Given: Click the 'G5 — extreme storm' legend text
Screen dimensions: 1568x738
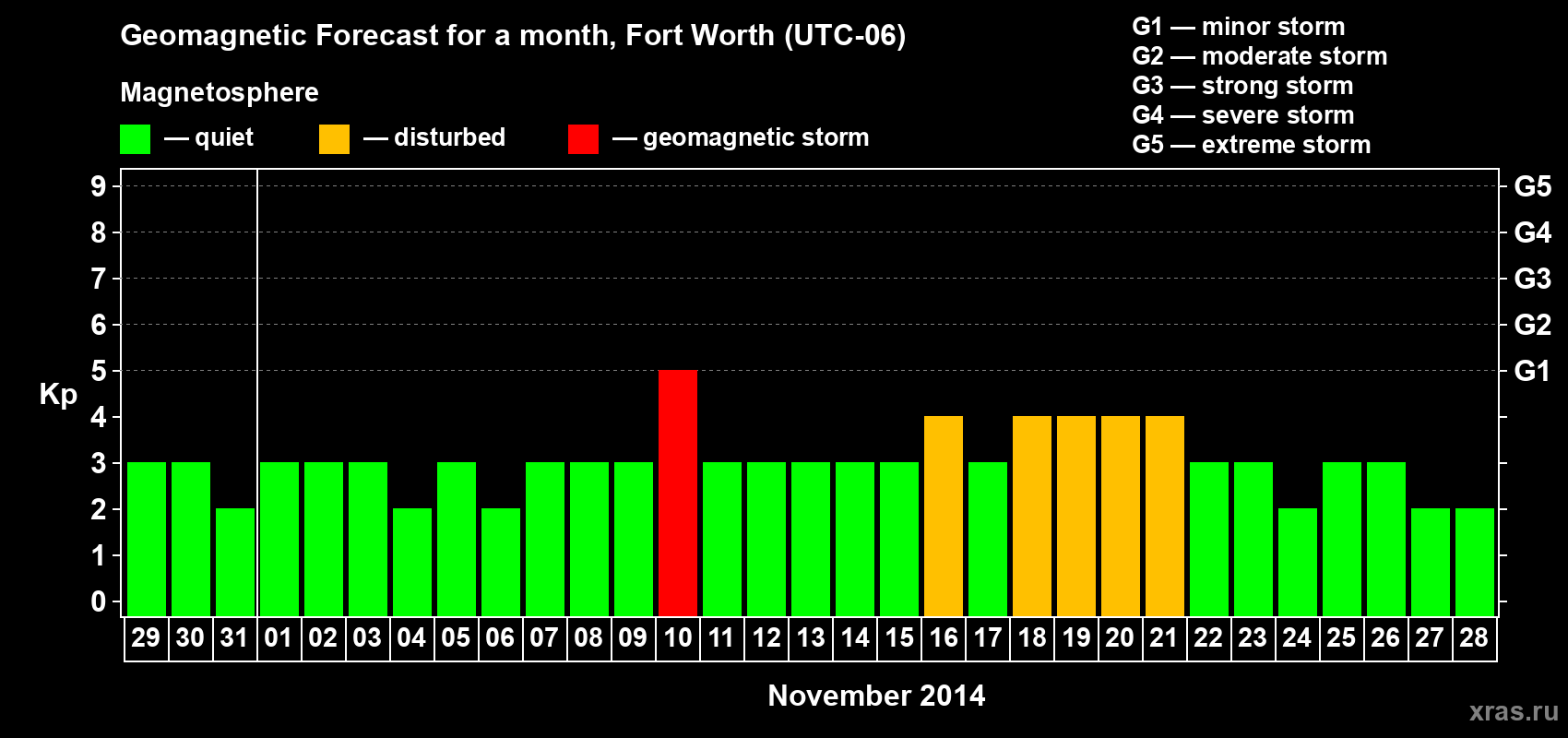Looking at the screenshot, I should 1252,145.
